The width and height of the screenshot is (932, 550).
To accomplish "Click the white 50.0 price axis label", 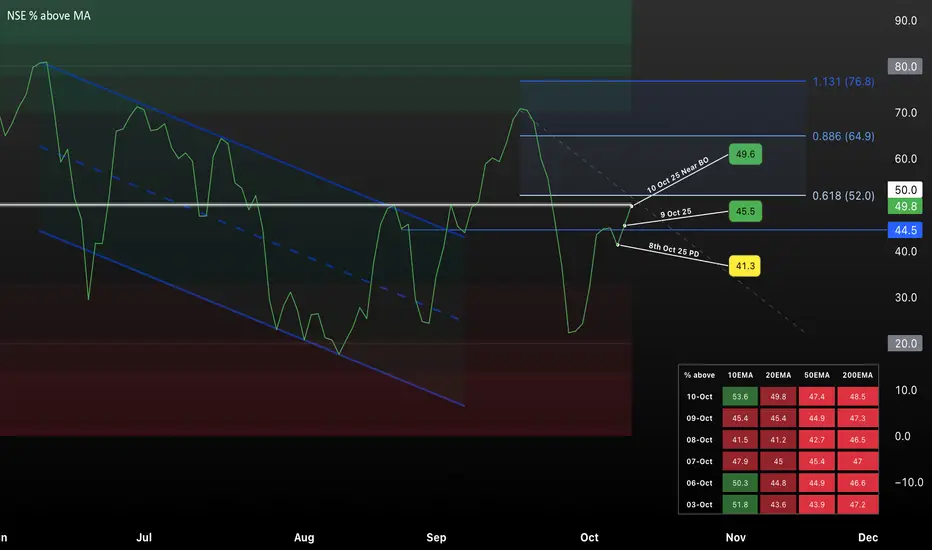I will point(905,190).
